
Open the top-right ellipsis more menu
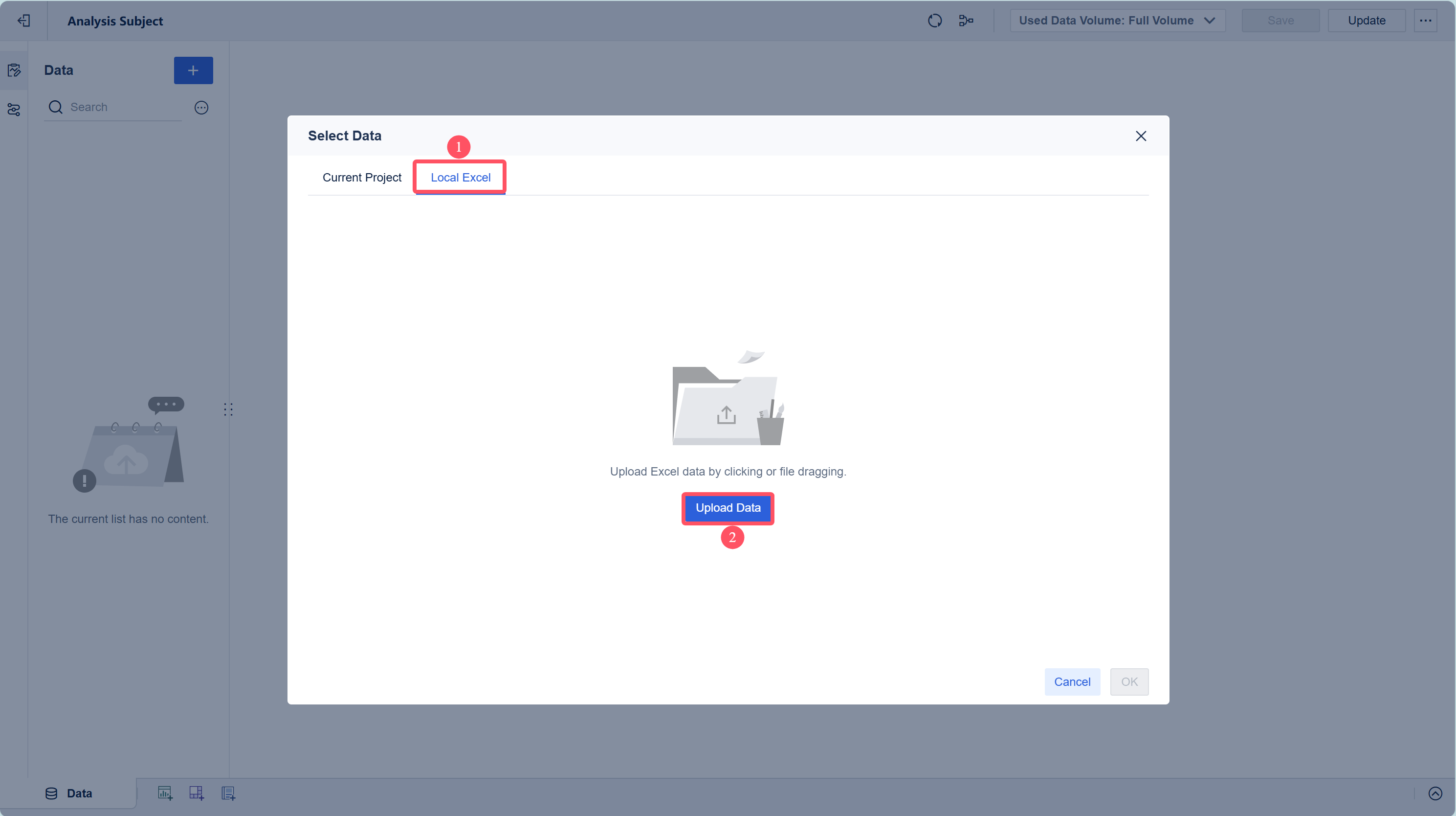(x=1426, y=21)
